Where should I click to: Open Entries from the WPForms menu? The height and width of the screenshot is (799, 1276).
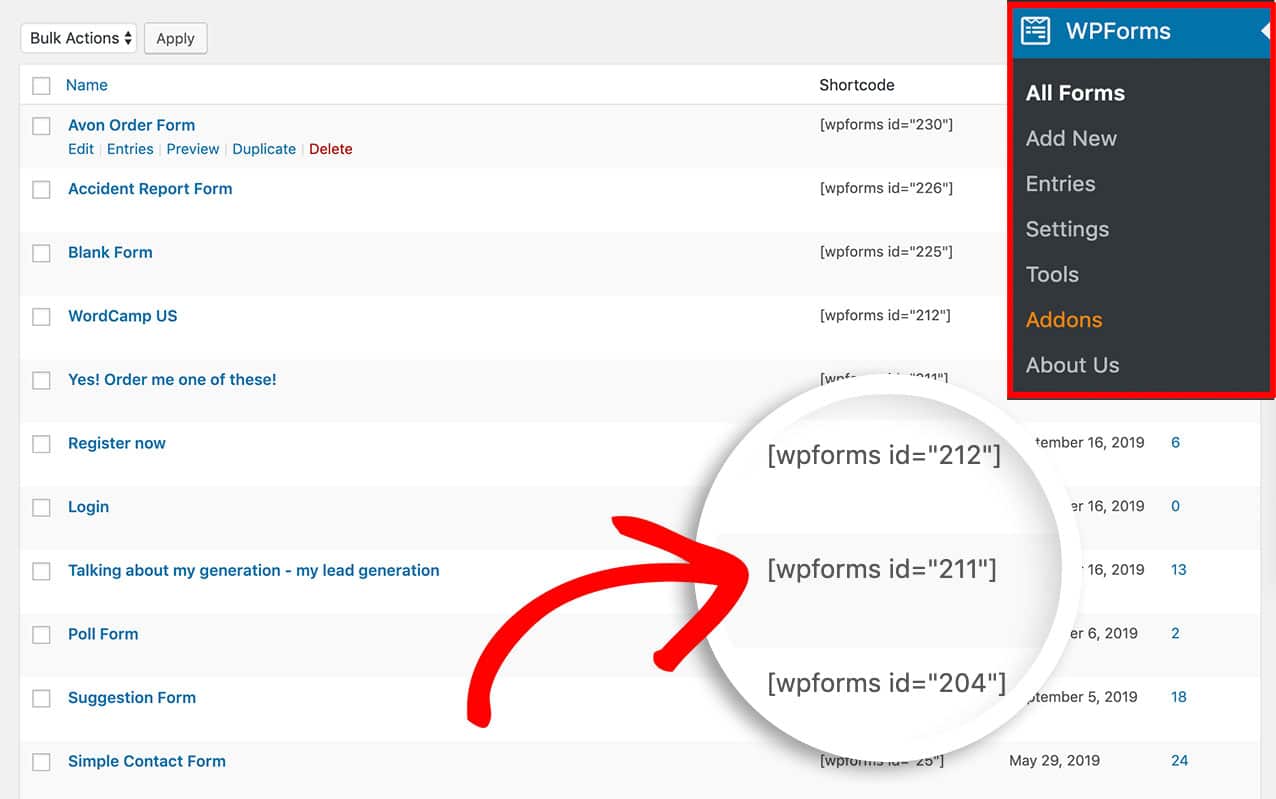click(x=1060, y=184)
